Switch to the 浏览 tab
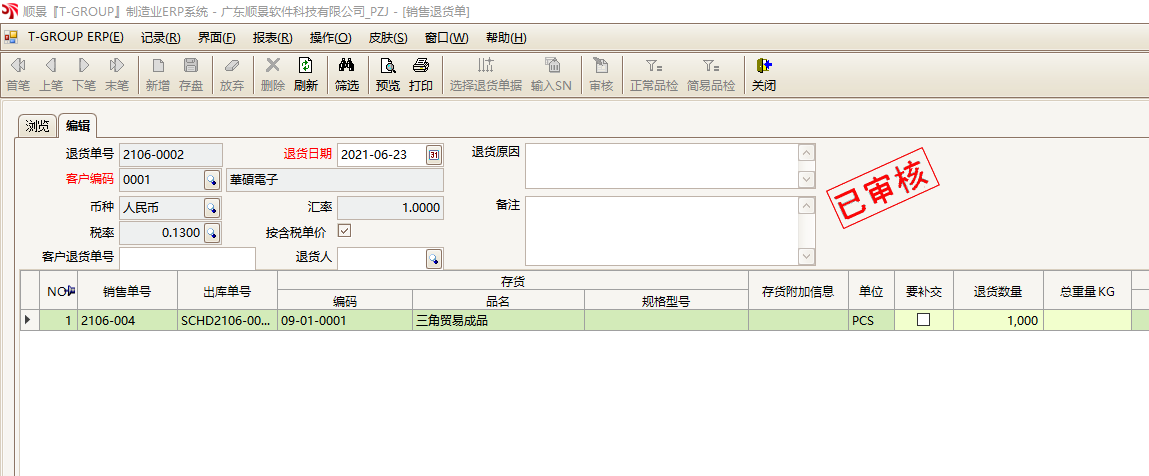Image resolution: width=1149 pixels, height=476 pixels. coord(37,126)
